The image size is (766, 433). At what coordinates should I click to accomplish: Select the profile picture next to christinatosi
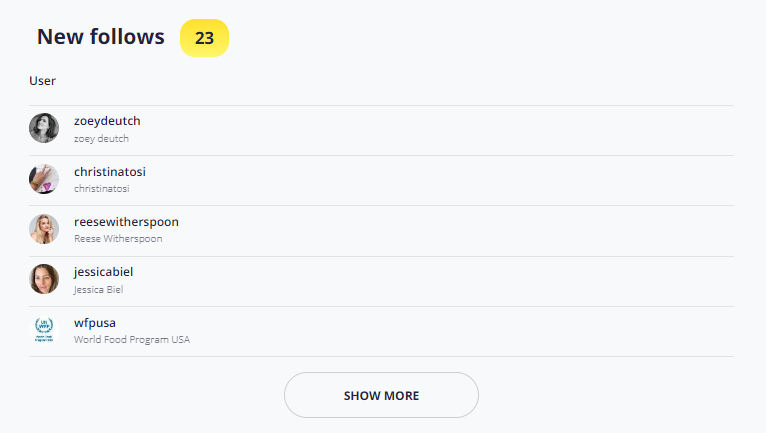(44, 179)
